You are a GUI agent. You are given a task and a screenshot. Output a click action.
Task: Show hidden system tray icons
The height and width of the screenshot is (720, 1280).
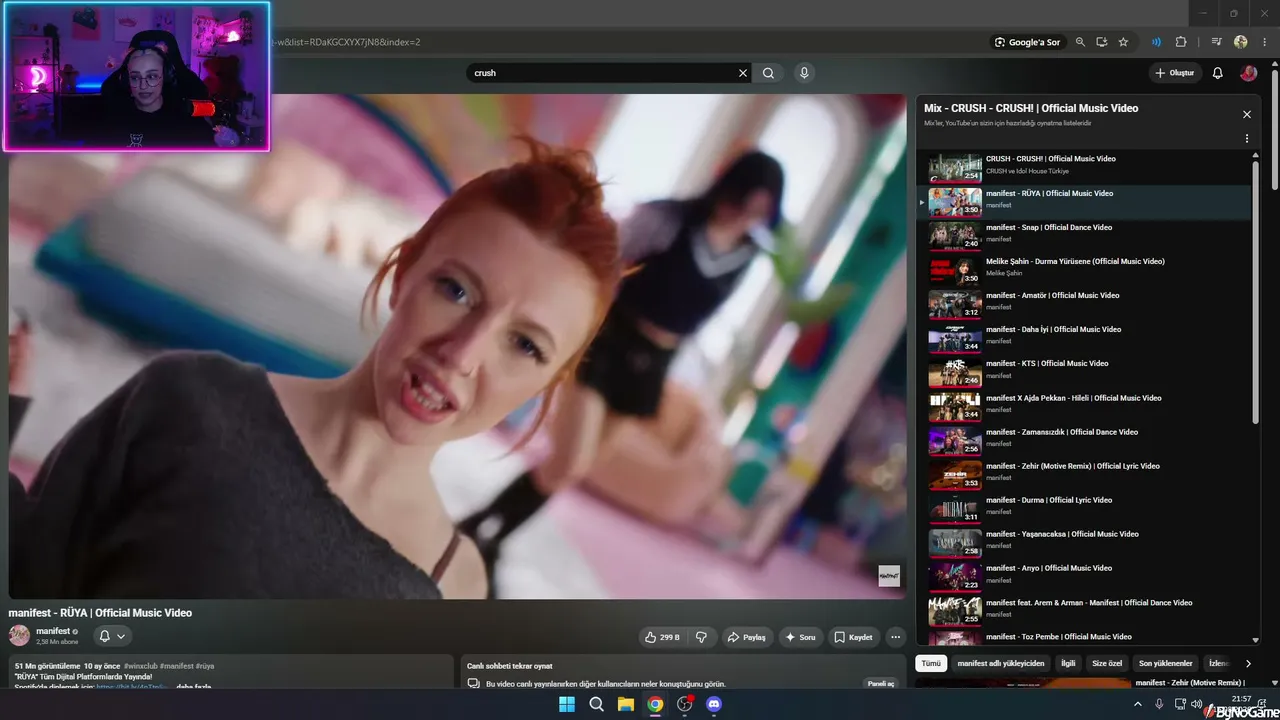pyautogui.click(x=1137, y=704)
